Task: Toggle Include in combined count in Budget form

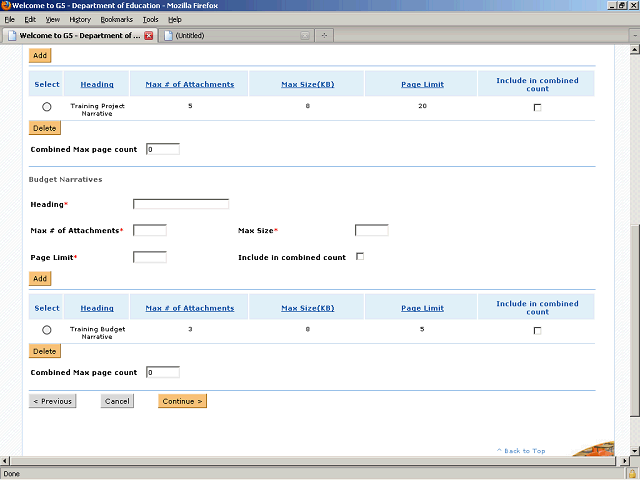Action: [360, 256]
